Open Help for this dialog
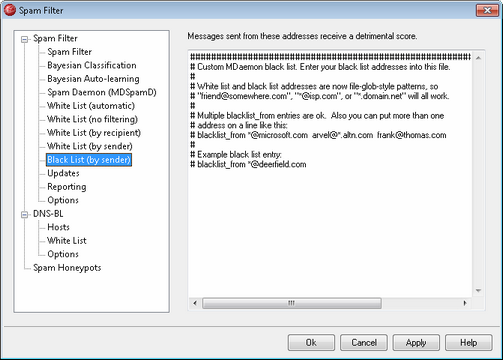503x360 pixels. [x=468, y=343]
